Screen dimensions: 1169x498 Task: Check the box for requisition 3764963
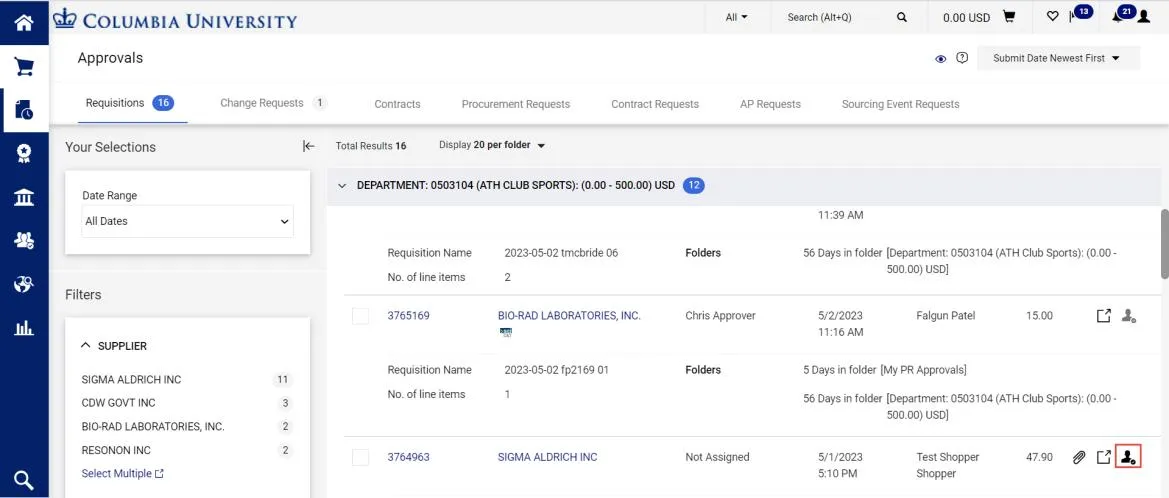click(361, 457)
